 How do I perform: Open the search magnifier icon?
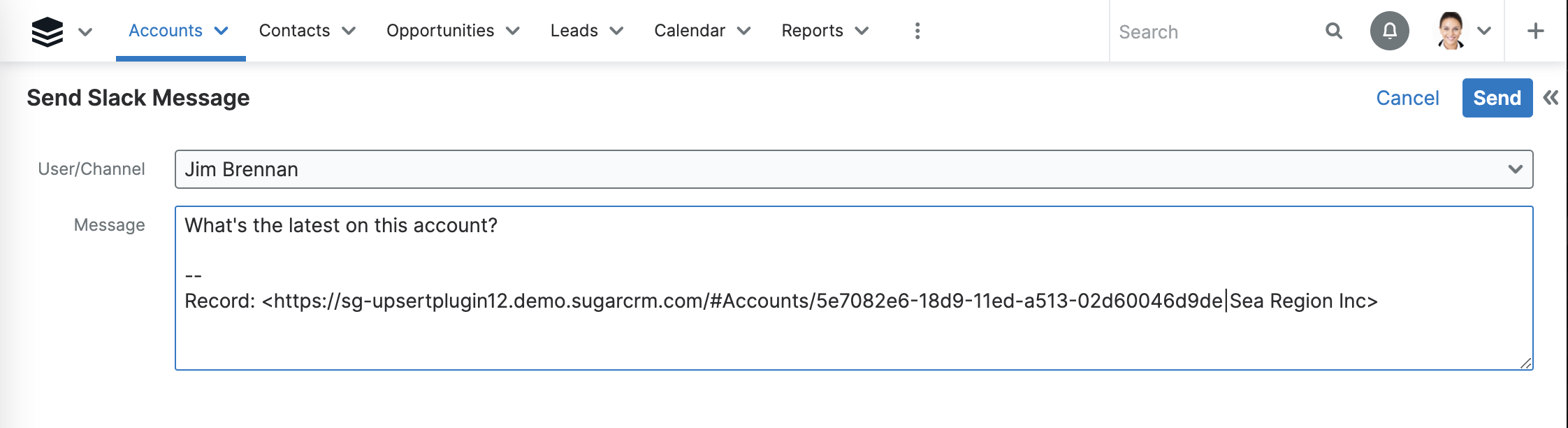tap(1333, 31)
